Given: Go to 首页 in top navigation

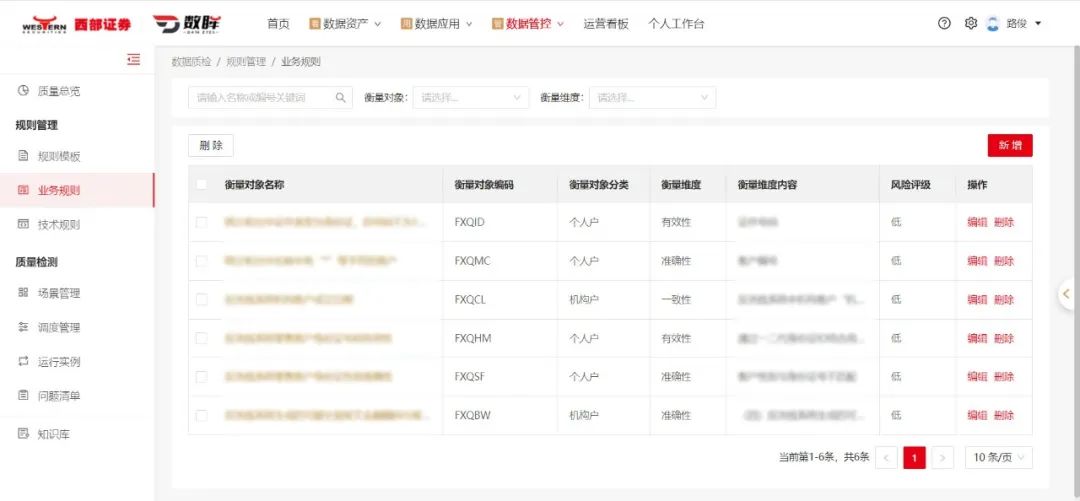Looking at the screenshot, I should (x=278, y=24).
